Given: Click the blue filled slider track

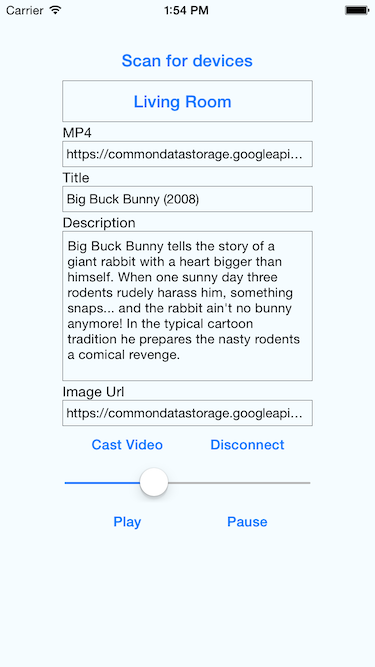Looking at the screenshot, I should pos(102,483).
